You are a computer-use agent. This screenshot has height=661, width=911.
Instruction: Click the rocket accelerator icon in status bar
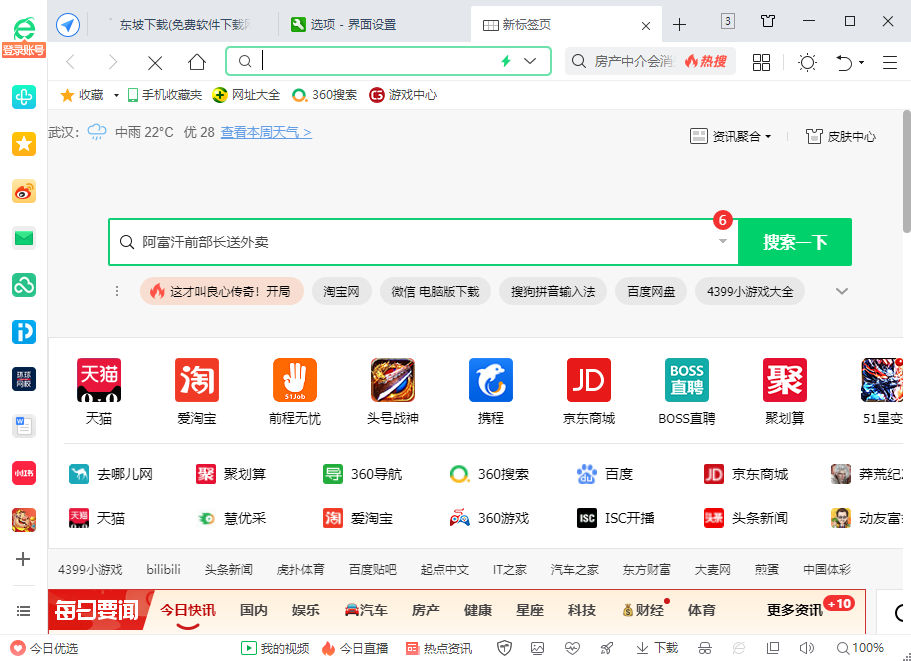pyautogui.click(x=607, y=648)
